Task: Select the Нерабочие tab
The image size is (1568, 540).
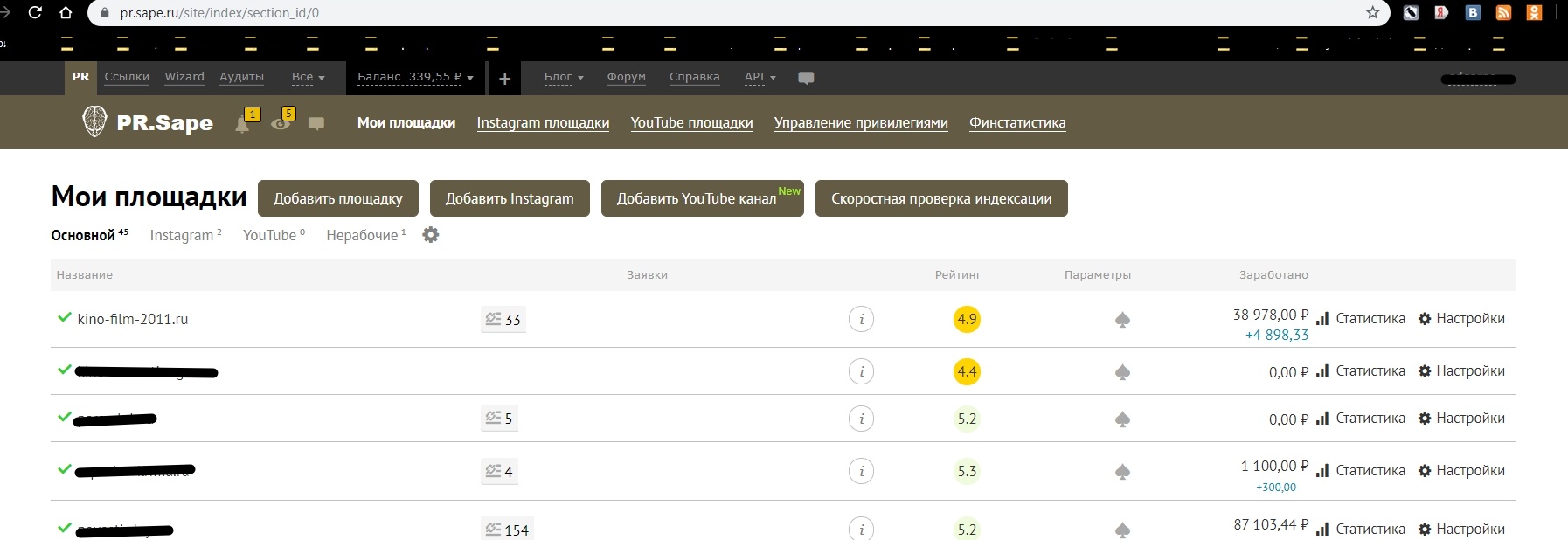Action: tap(365, 235)
